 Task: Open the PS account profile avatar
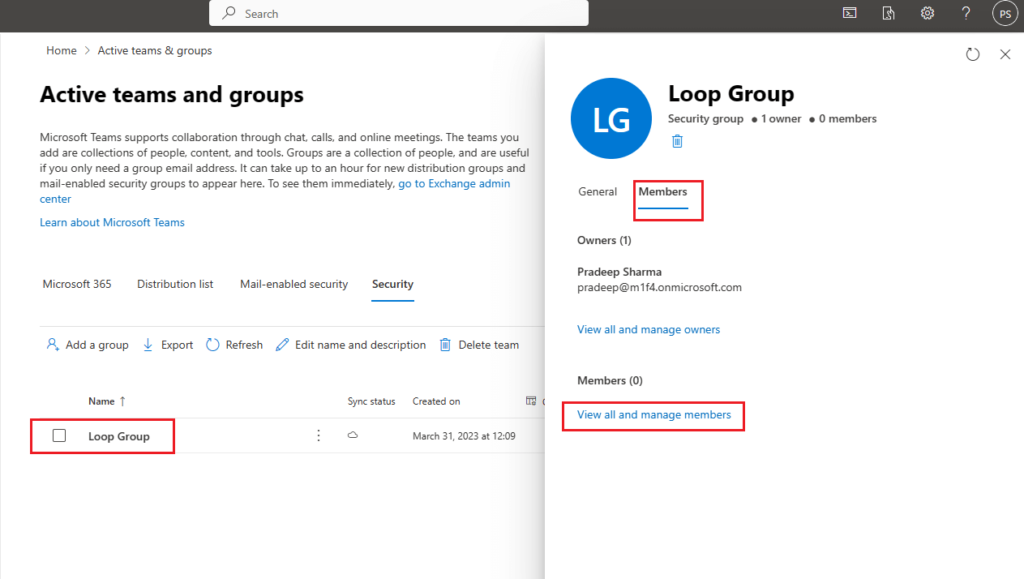(x=1004, y=13)
